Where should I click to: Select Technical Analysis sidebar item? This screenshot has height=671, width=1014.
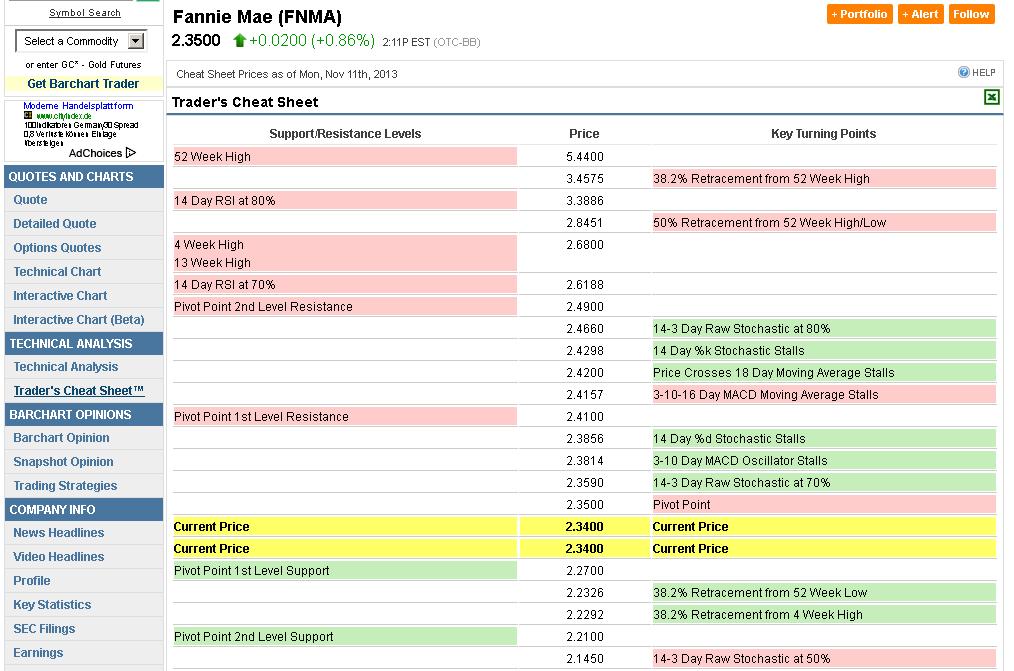(66, 367)
